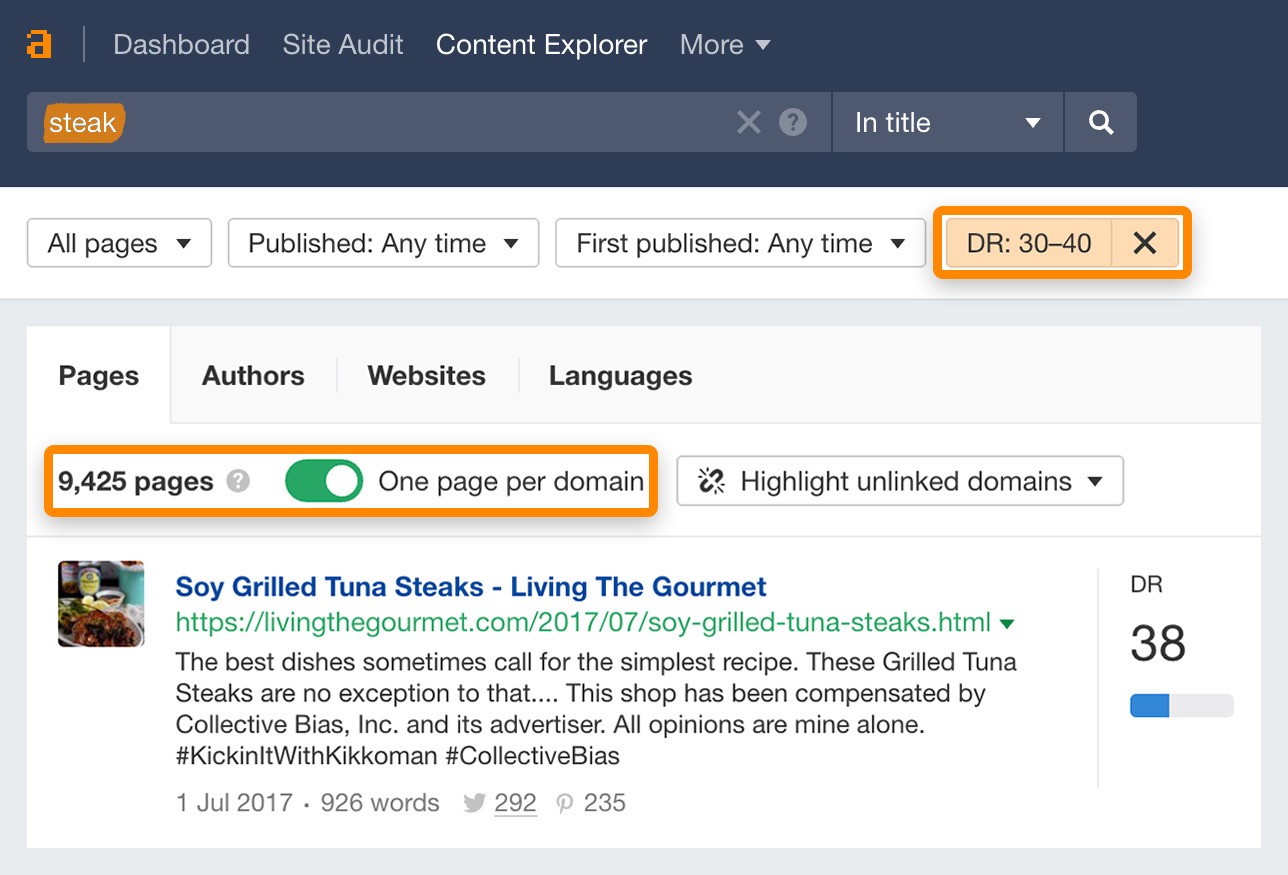Screen dimensions: 1288x875
Task: Expand Highlight unlinked domains dropdown
Action: (900, 482)
